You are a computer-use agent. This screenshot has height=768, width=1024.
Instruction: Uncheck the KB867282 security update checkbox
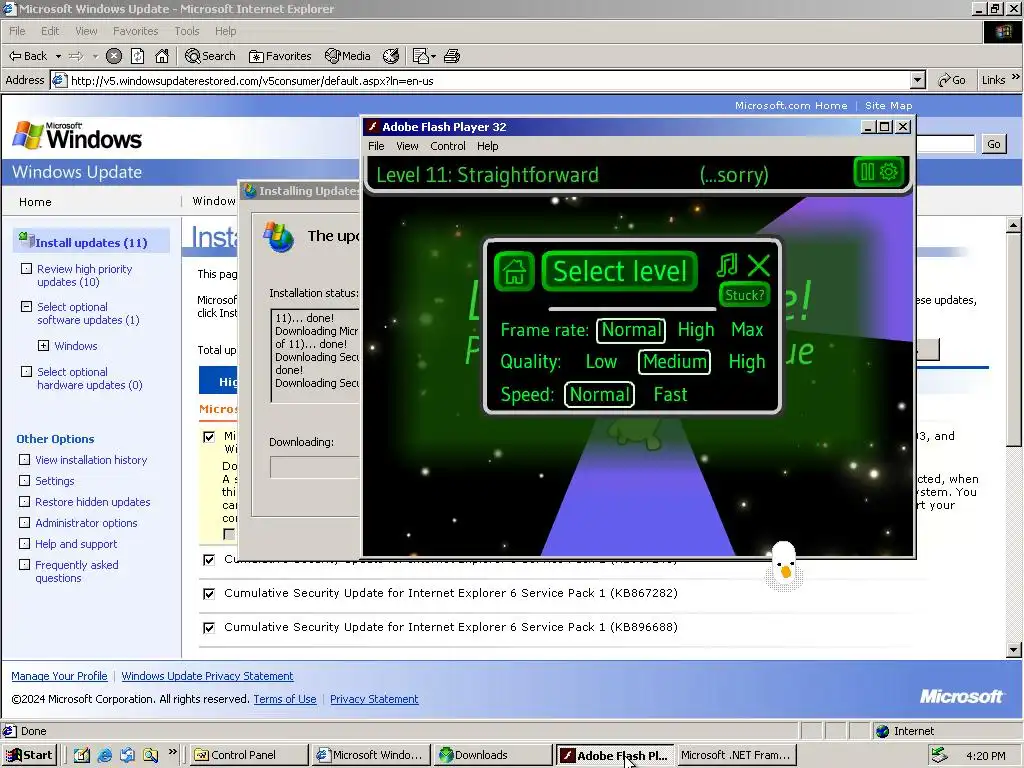click(x=209, y=594)
